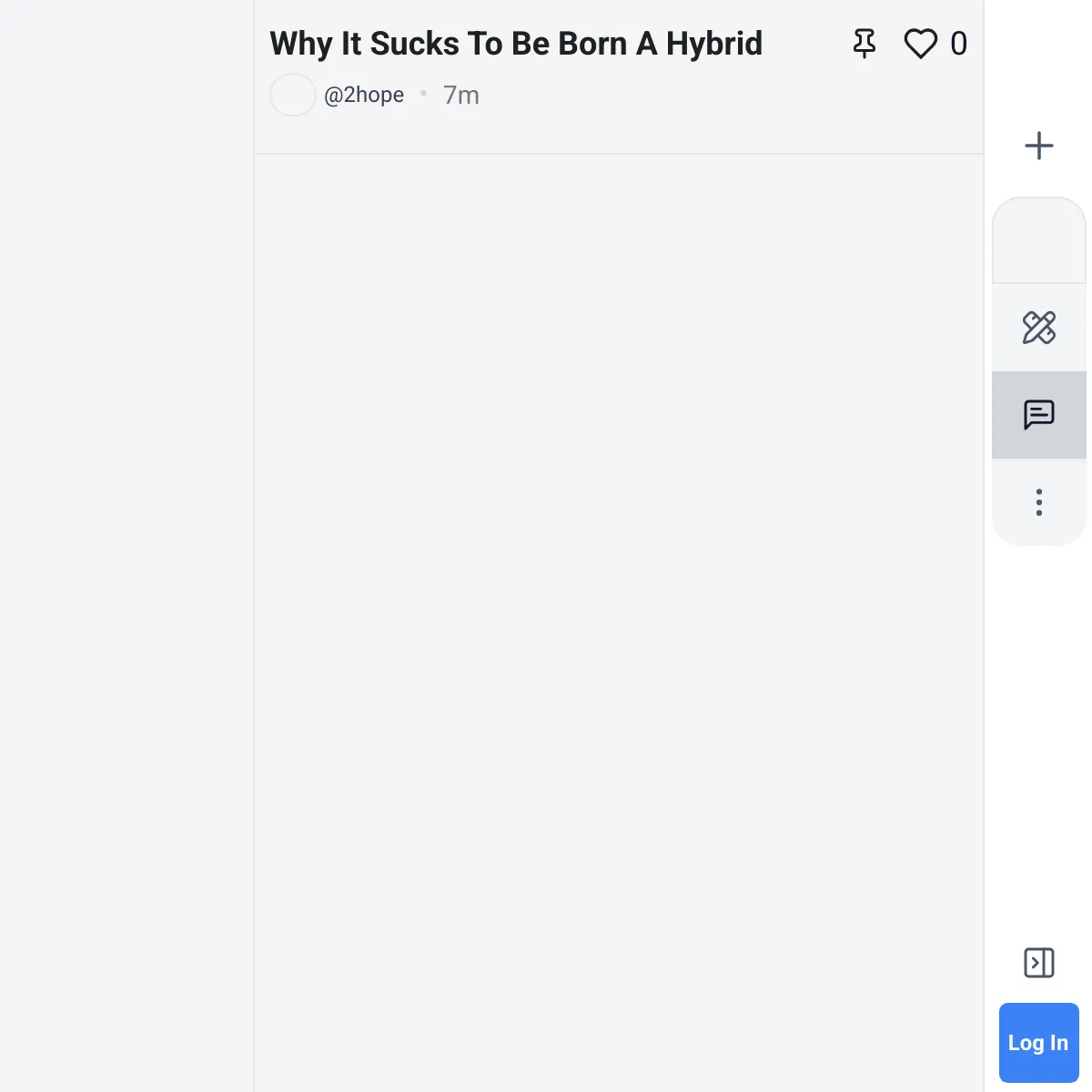Click the divider line under the post header
The image size is (1092, 1092).
tap(619, 154)
